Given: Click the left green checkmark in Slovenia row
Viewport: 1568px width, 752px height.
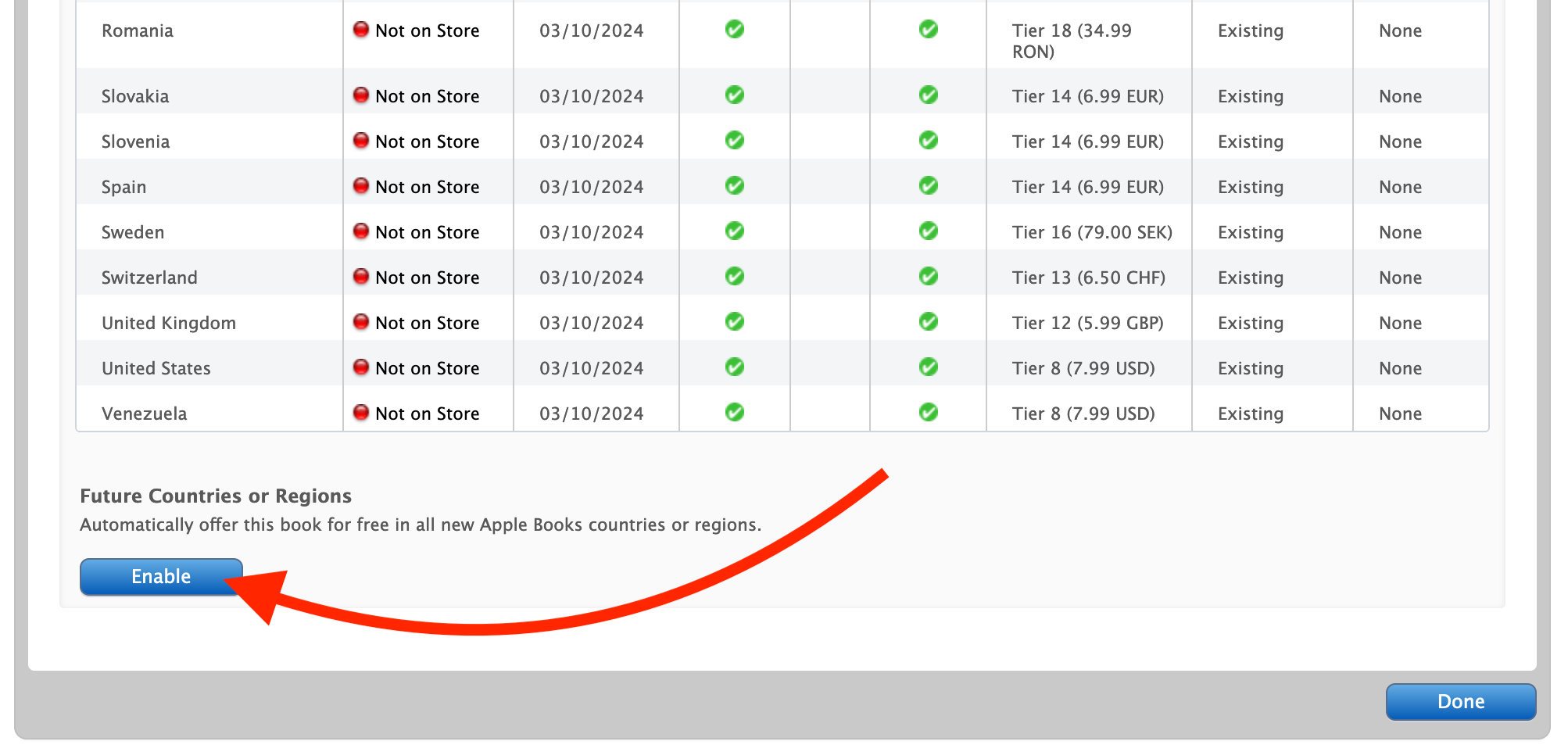Looking at the screenshot, I should coord(734,141).
